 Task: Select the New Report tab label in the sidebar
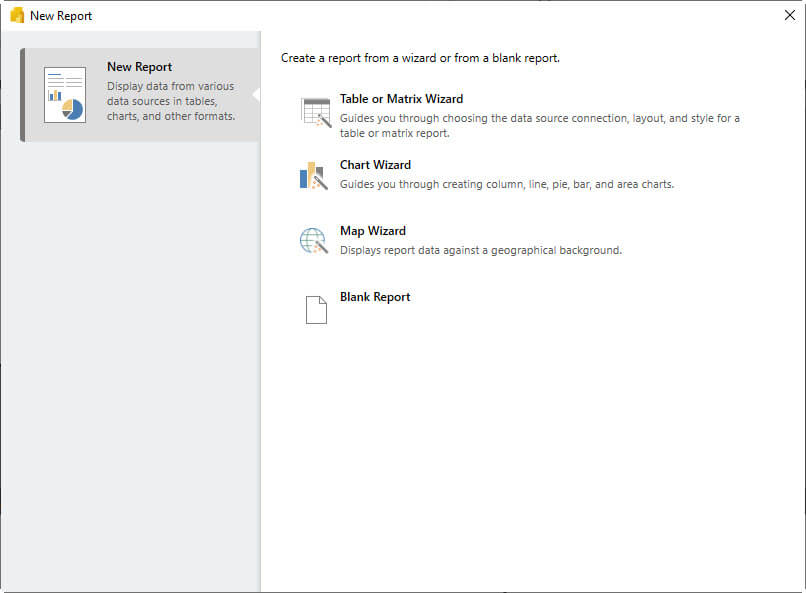pos(139,67)
